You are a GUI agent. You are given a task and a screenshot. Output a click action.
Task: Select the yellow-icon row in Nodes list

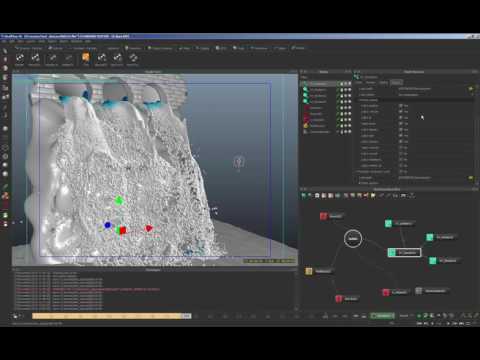(326, 126)
